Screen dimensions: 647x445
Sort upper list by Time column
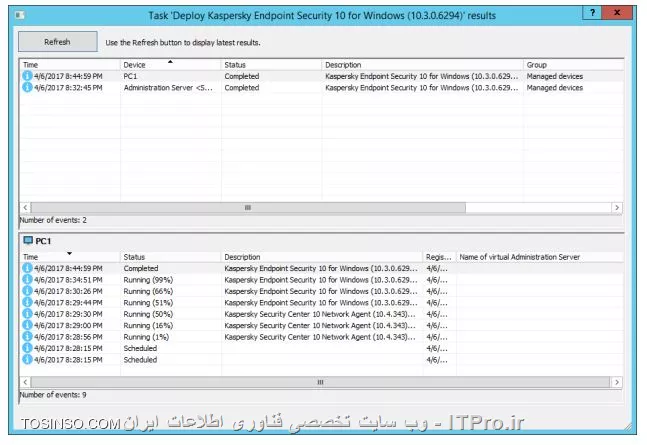pyautogui.click(x=69, y=65)
